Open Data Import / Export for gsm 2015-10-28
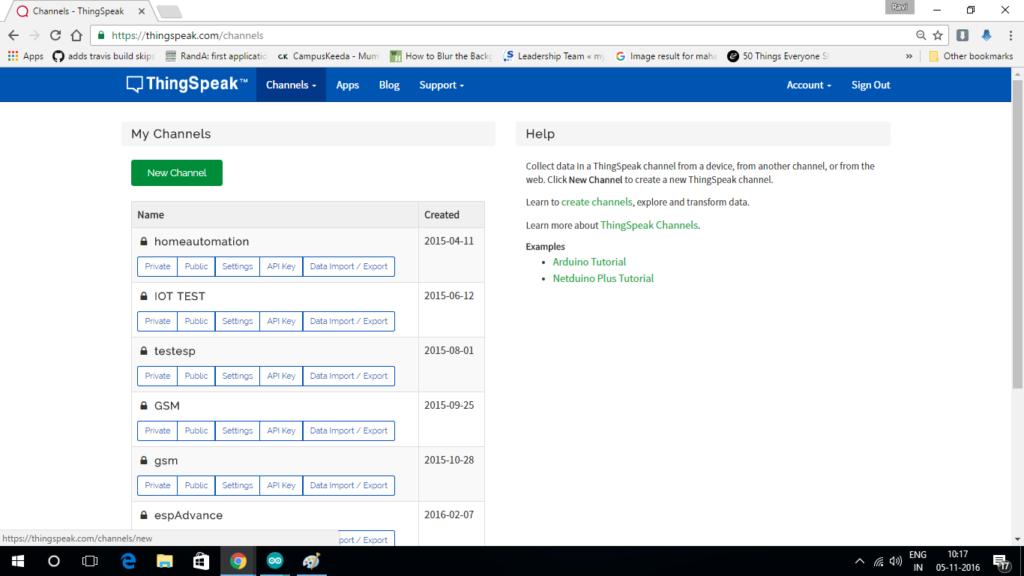The width and height of the screenshot is (1024, 576). pyautogui.click(x=349, y=486)
